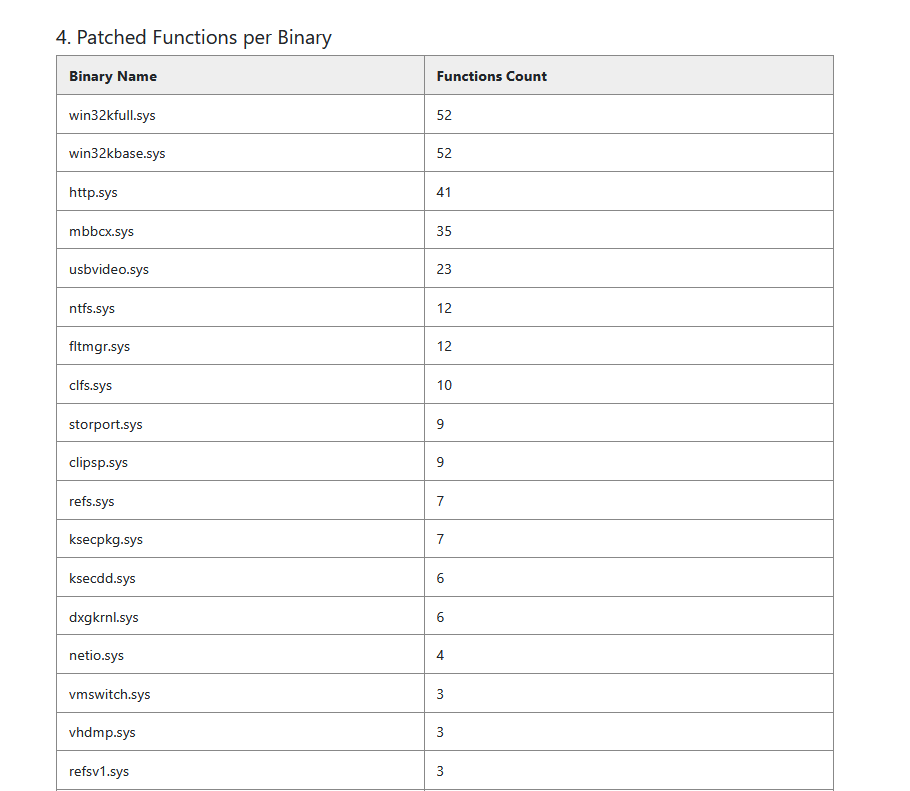Select the mbbcx.sys binary name
Screen dimensions: 910x791
point(101,231)
